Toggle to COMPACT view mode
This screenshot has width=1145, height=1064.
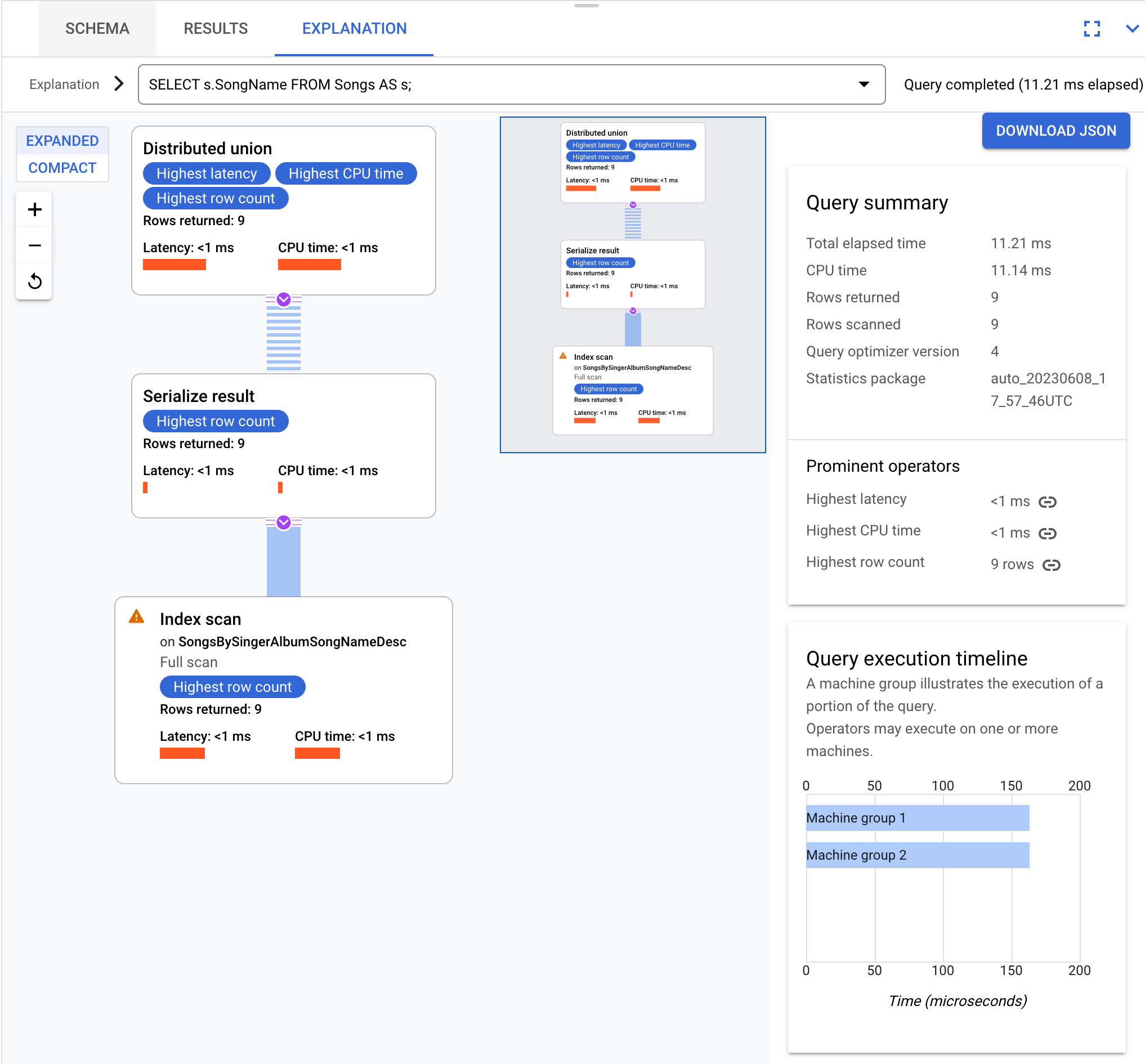coord(62,167)
